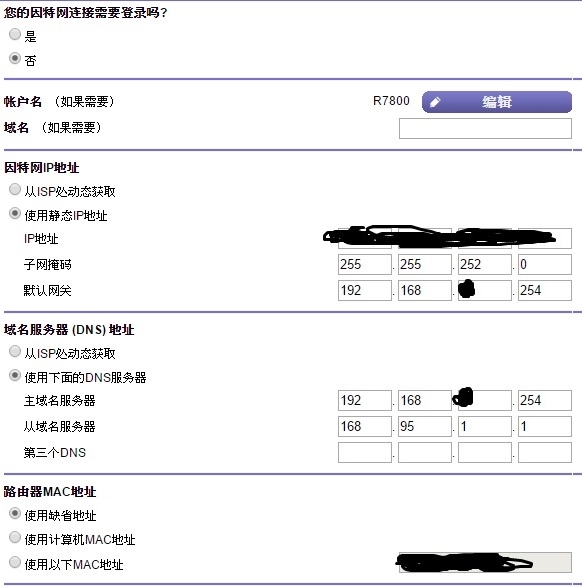Screen dimensions: 582x587
Task: Choose 使用下面的DNS服务器 option
Action: click(x=15, y=375)
